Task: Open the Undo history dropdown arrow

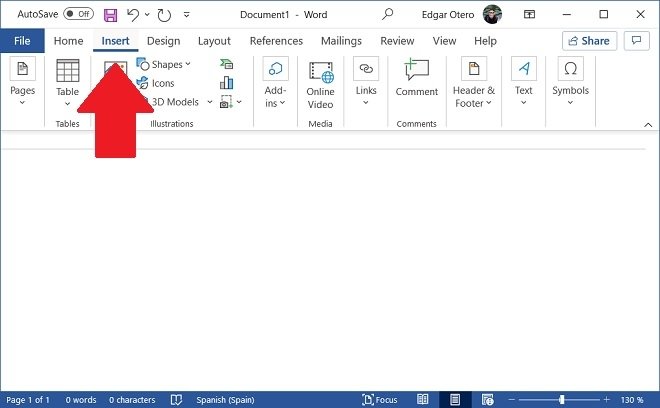Action: [147, 15]
